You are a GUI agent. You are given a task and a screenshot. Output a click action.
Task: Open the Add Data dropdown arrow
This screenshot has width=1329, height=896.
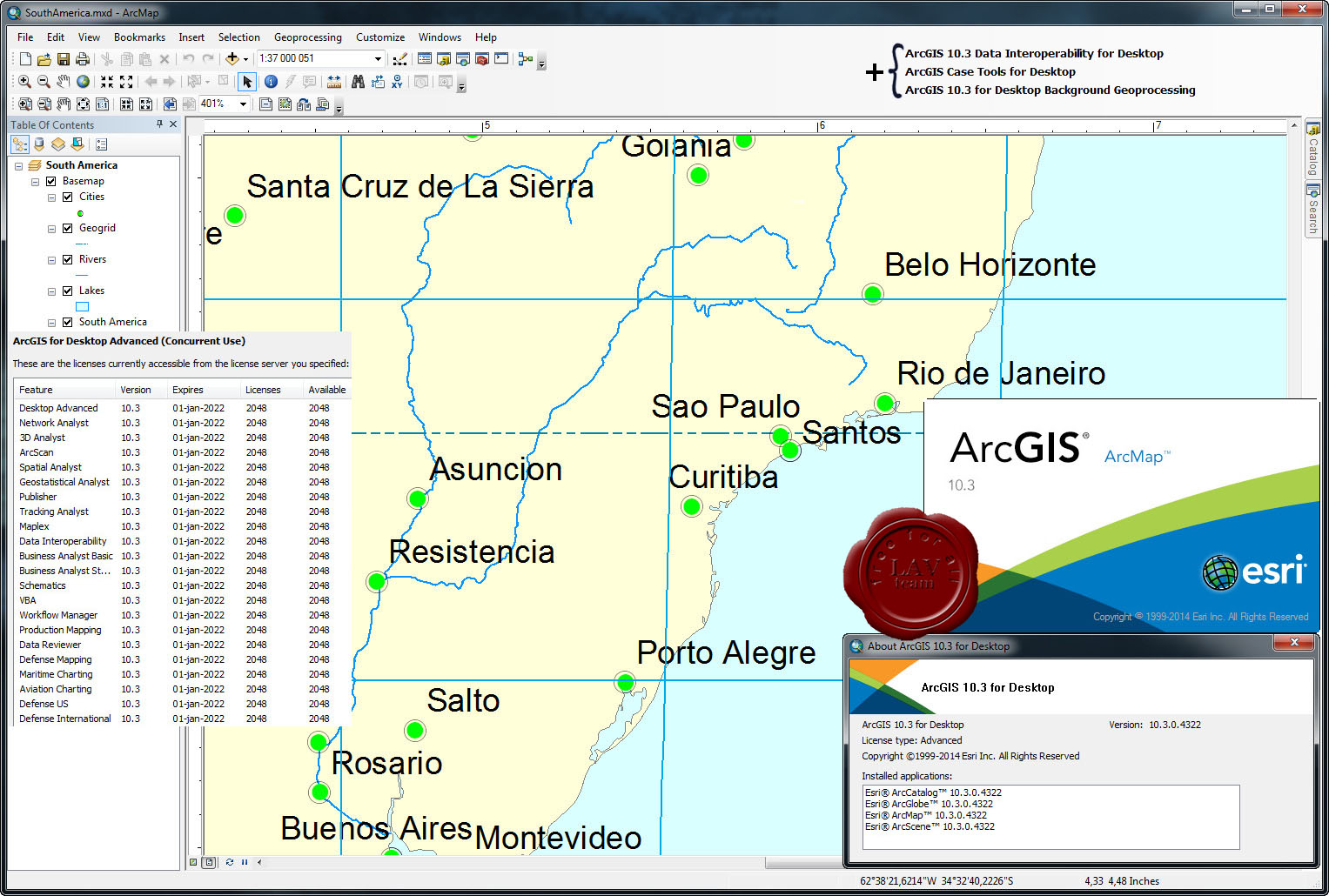point(246,59)
